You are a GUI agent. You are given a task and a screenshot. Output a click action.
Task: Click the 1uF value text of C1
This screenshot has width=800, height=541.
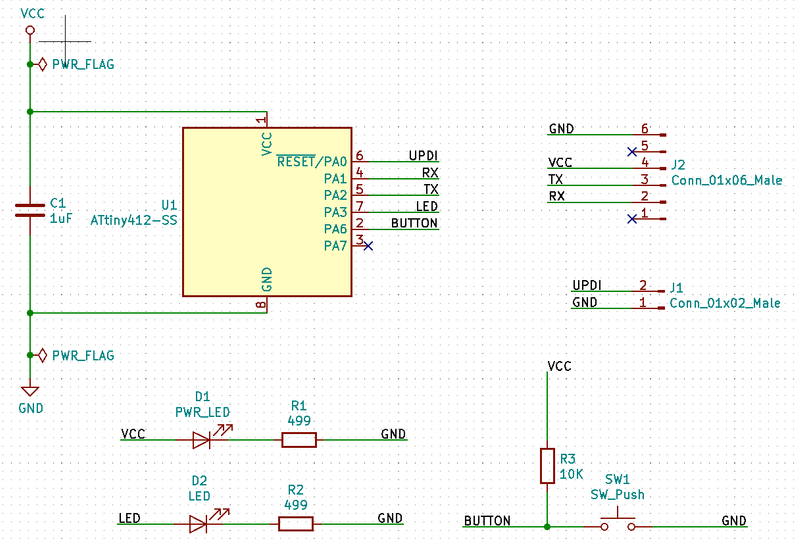[61, 217]
